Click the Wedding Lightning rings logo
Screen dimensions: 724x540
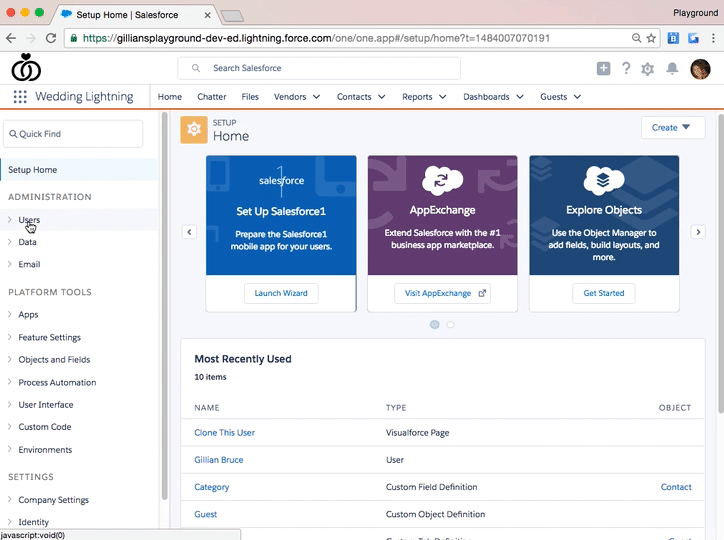click(x=26, y=67)
